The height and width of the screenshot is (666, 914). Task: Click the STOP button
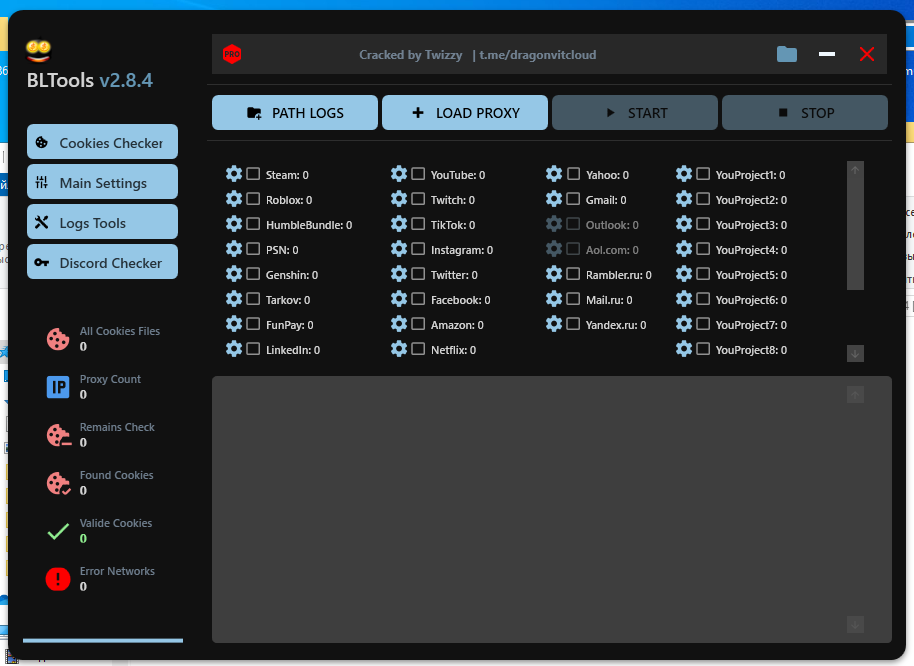[x=805, y=112]
